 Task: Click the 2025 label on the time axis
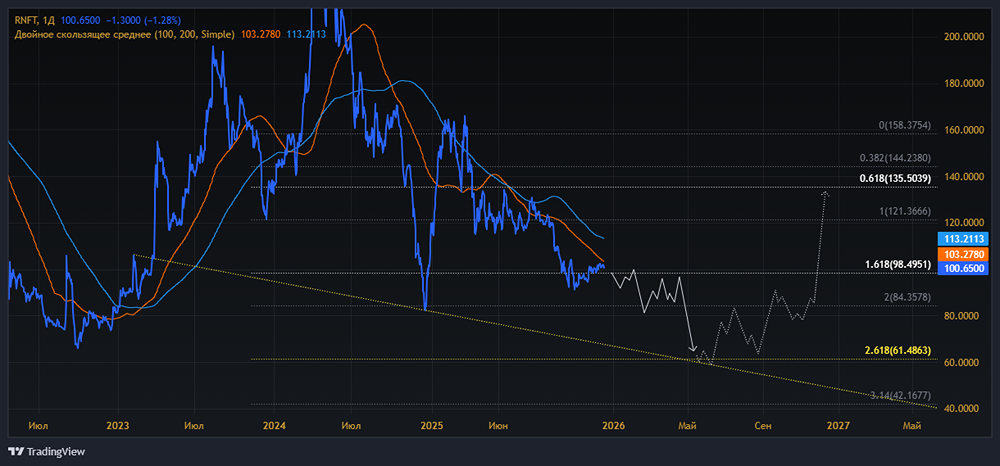click(x=432, y=425)
